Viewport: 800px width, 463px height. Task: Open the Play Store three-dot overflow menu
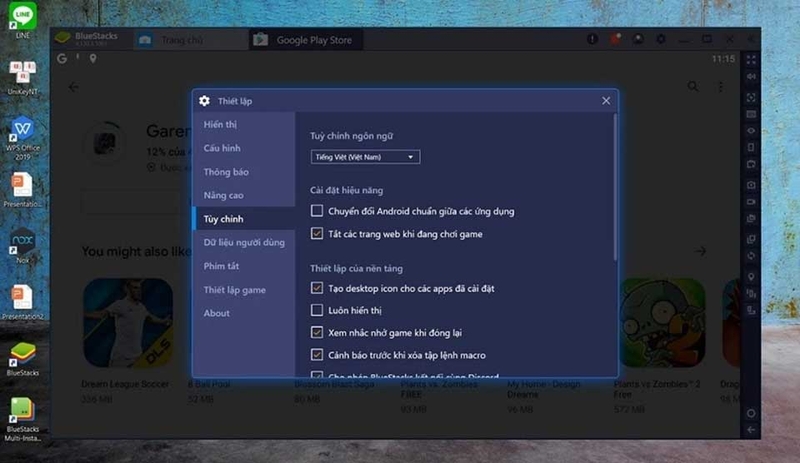(x=720, y=87)
